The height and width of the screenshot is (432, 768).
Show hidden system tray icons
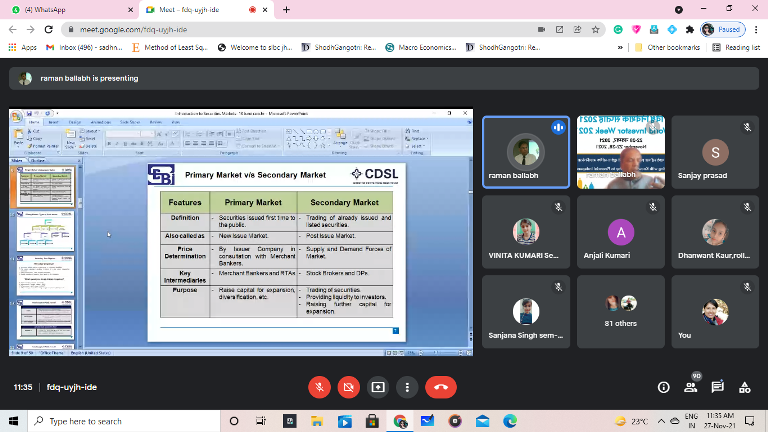point(661,421)
